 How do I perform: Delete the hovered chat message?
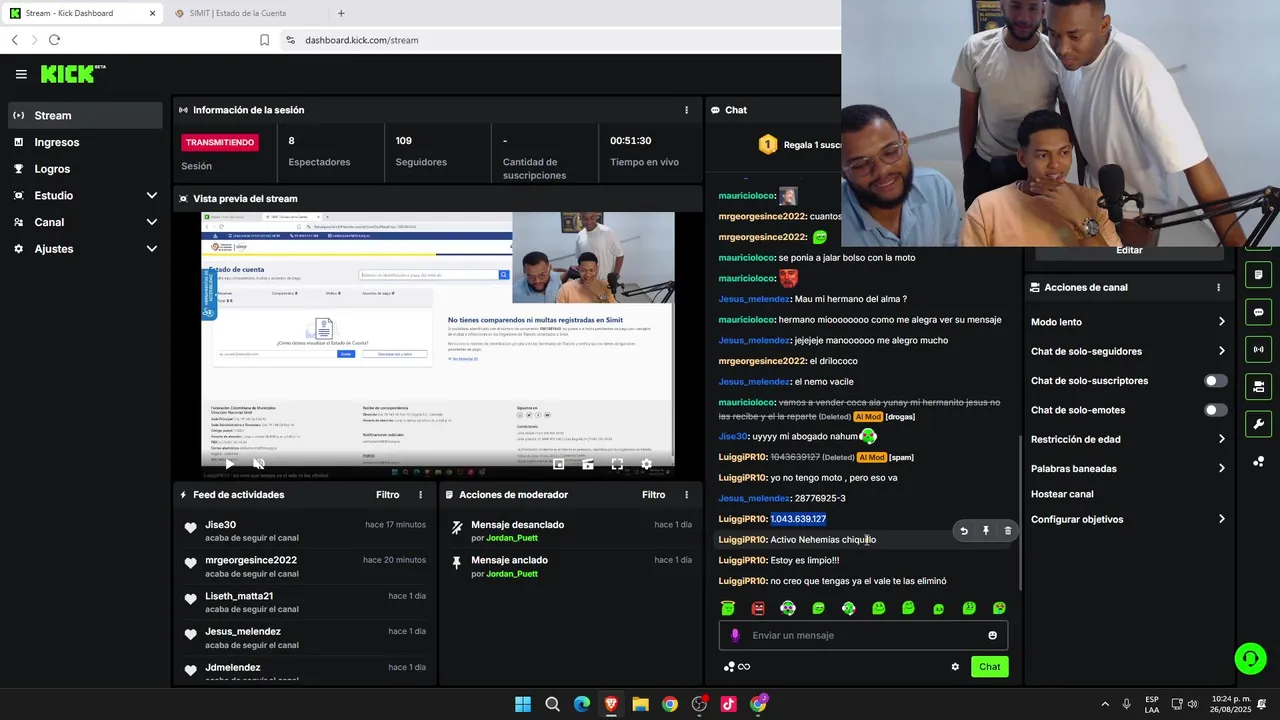coord(1008,531)
